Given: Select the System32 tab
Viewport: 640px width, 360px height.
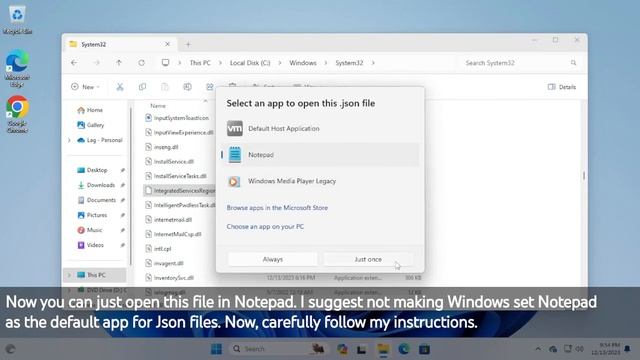Looking at the screenshot, I should (x=120, y=44).
